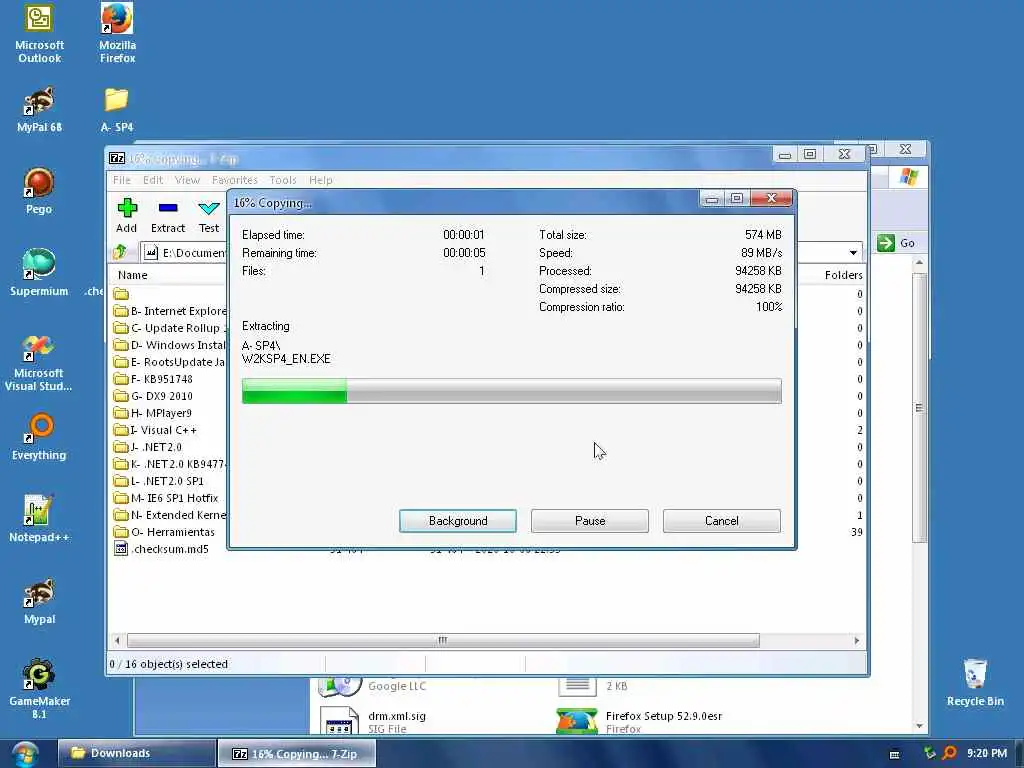Select J- .NET2.0 folder
Viewport: 1024px width, 768px height.
coord(148,447)
